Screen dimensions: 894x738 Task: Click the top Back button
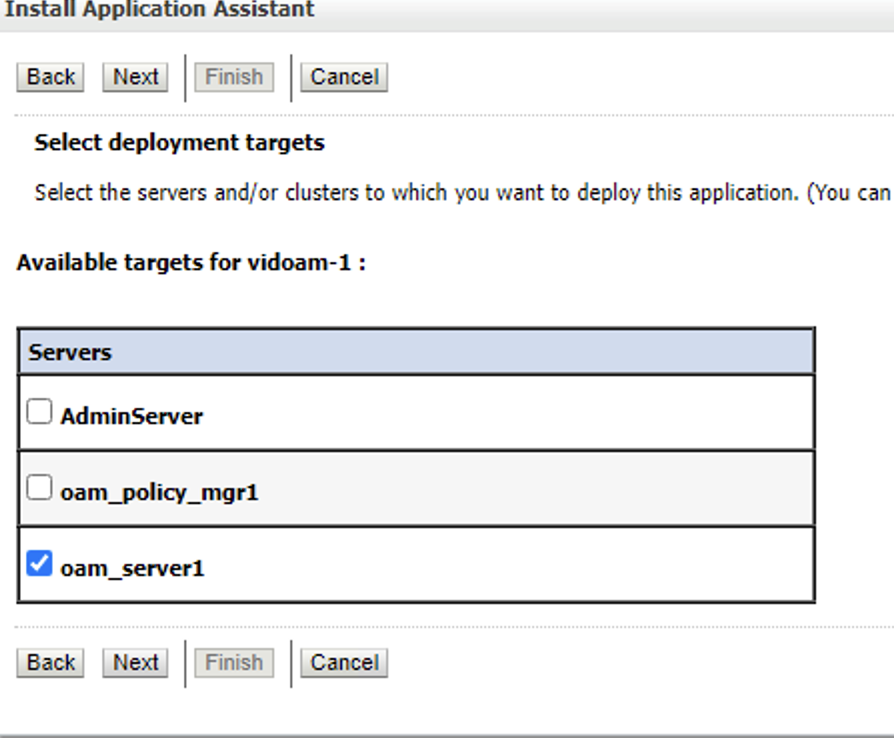pyautogui.click(x=50, y=77)
